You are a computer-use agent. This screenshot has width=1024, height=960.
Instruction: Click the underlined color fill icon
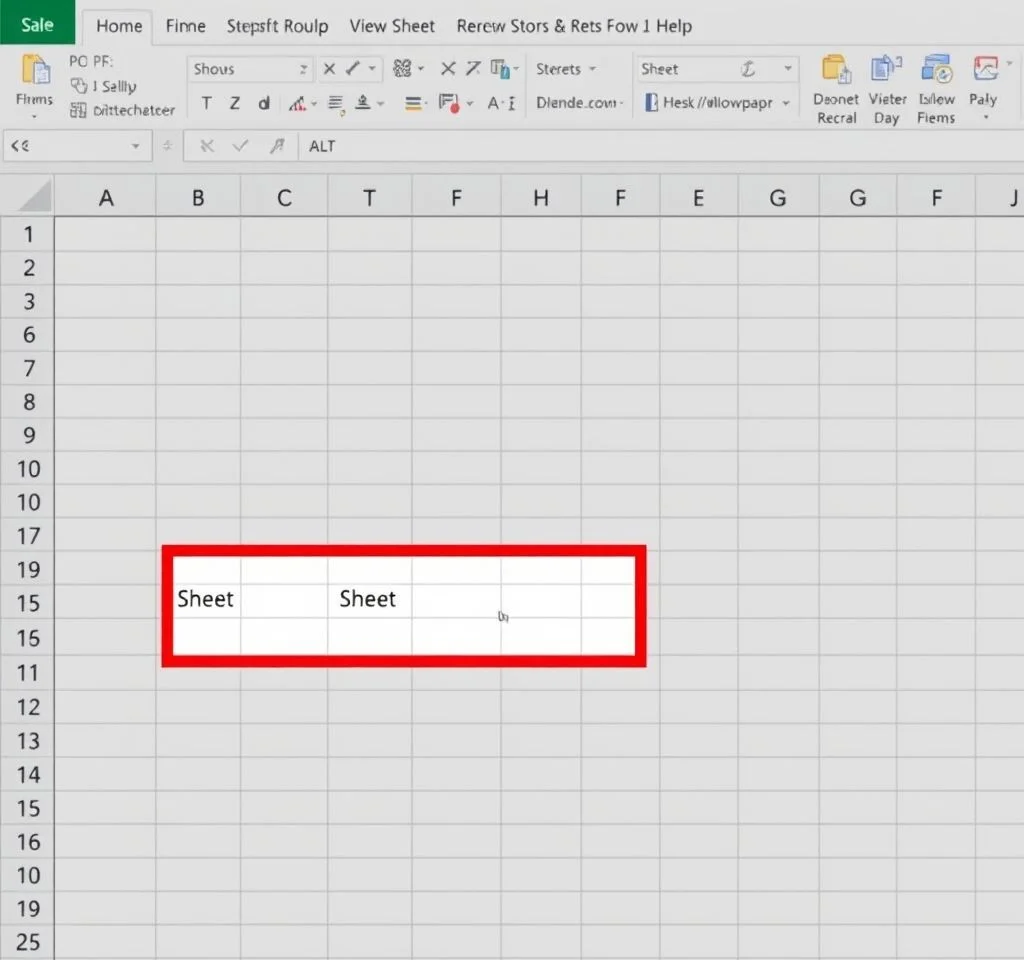[x=364, y=103]
